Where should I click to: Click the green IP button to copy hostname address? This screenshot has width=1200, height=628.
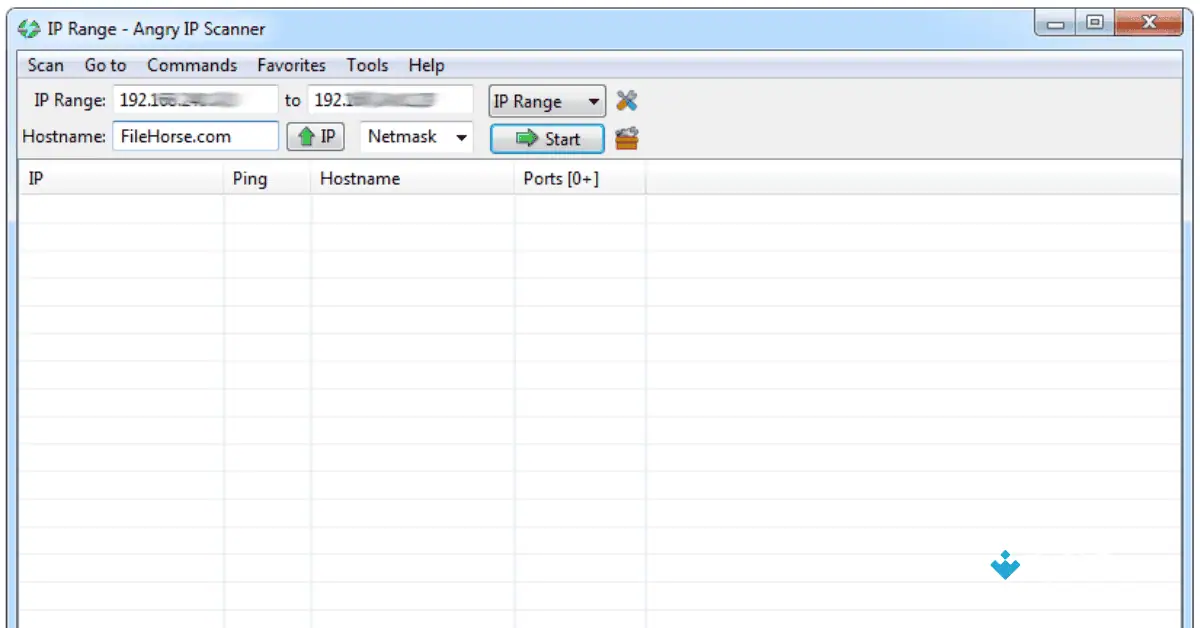(x=316, y=136)
